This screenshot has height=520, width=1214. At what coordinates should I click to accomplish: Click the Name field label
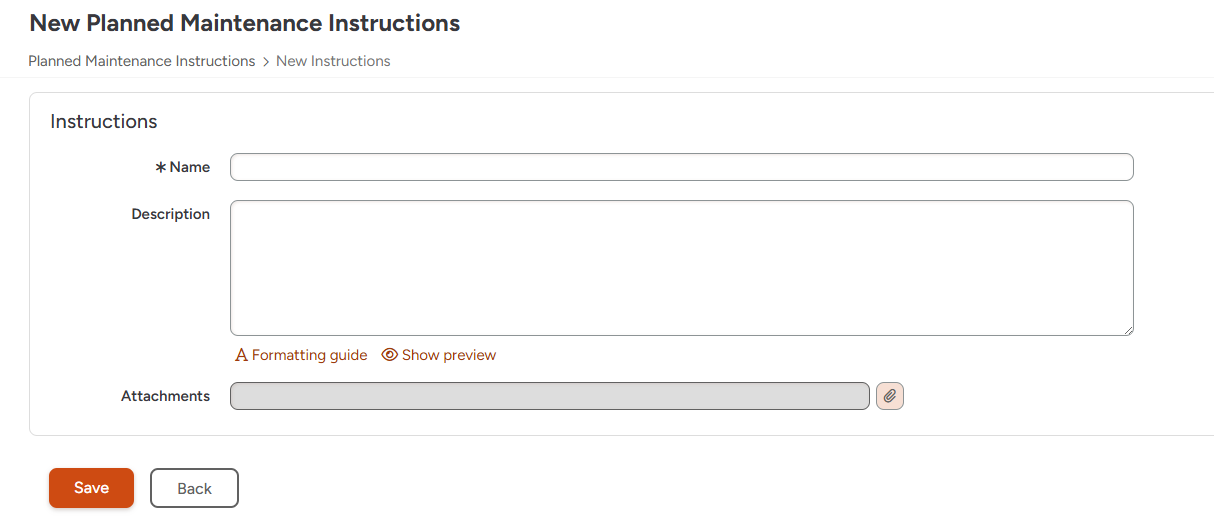point(190,167)
